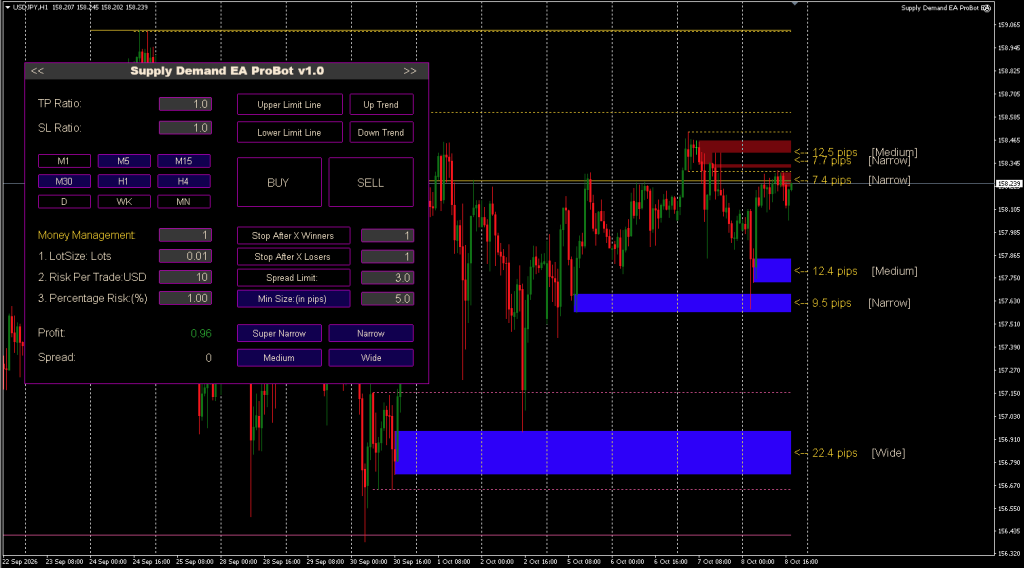Click the 22.4 pips Wide demand zone
This screenshot has width=1024, height=568.
[593, 452]
